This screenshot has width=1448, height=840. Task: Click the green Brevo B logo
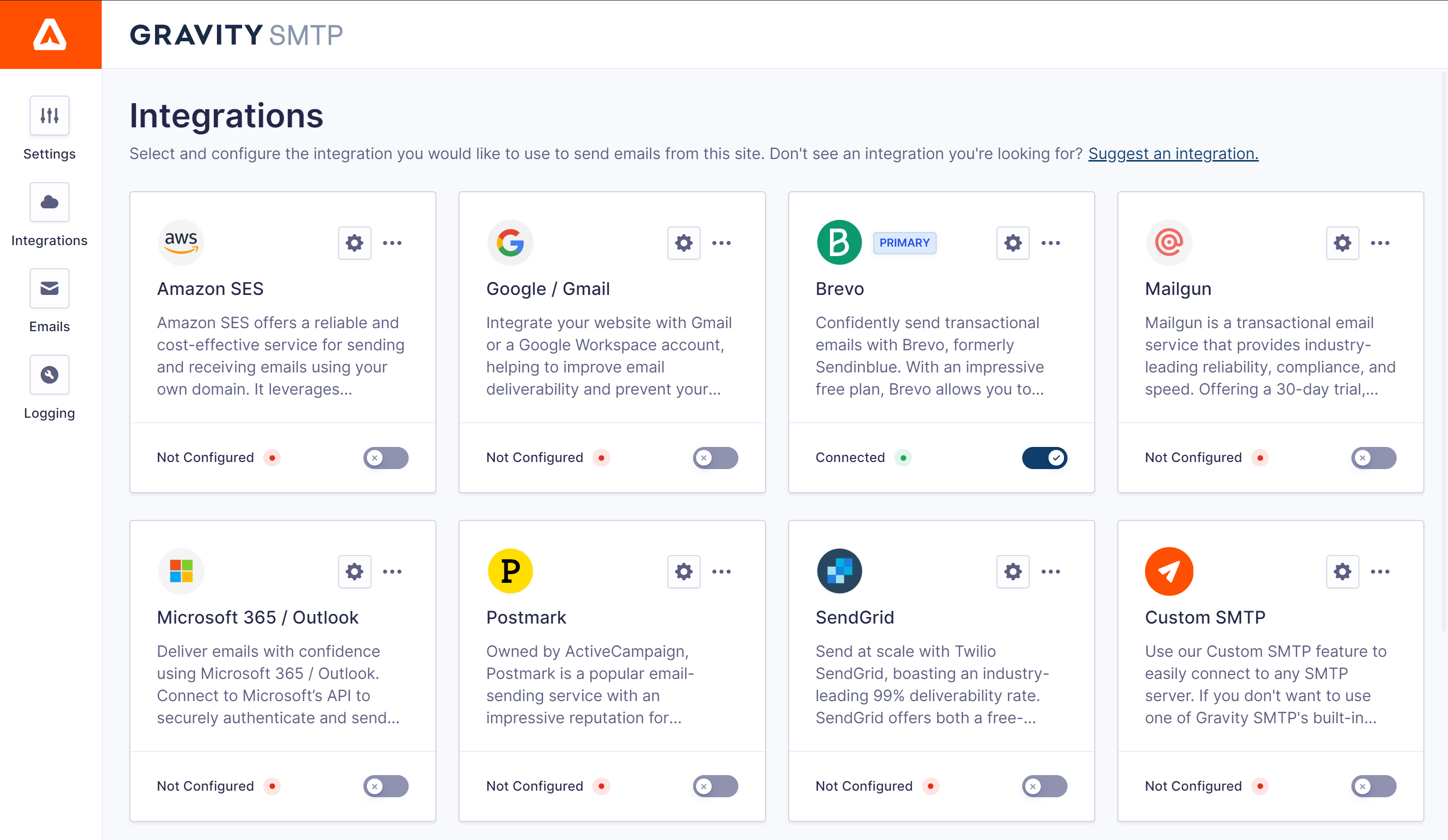(840, 243)
